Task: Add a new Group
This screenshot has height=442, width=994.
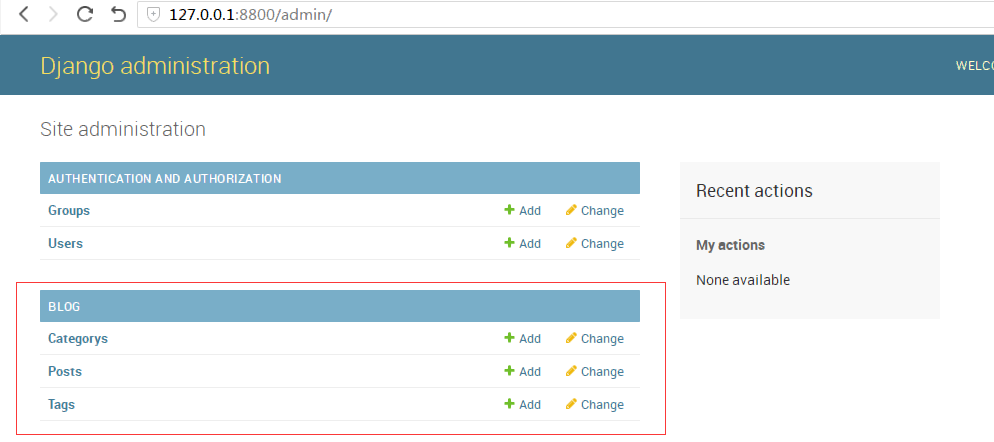Action: click(x=523, y=211)
